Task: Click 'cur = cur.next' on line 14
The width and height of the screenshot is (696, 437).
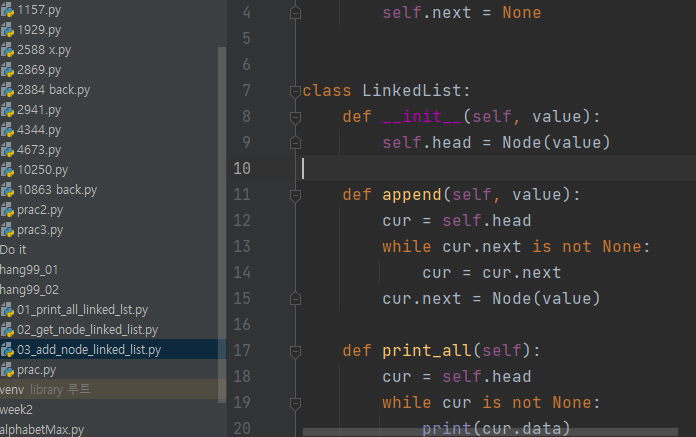Action: (492, 272)
